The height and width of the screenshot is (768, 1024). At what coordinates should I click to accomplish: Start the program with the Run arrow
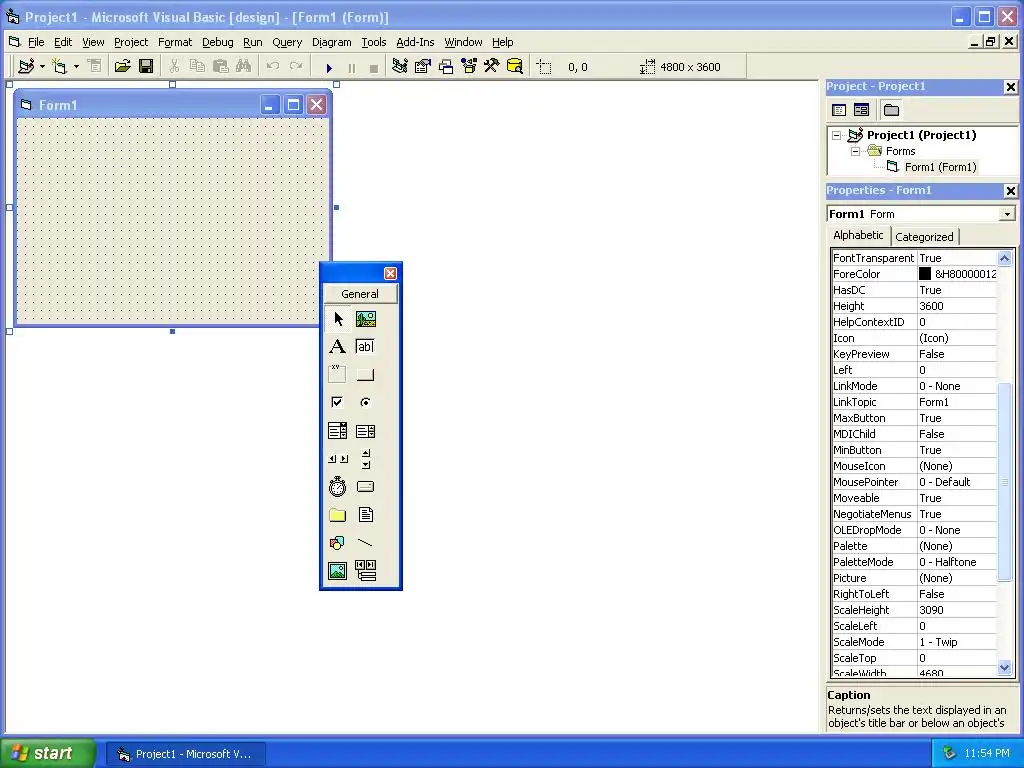point(329,67)
